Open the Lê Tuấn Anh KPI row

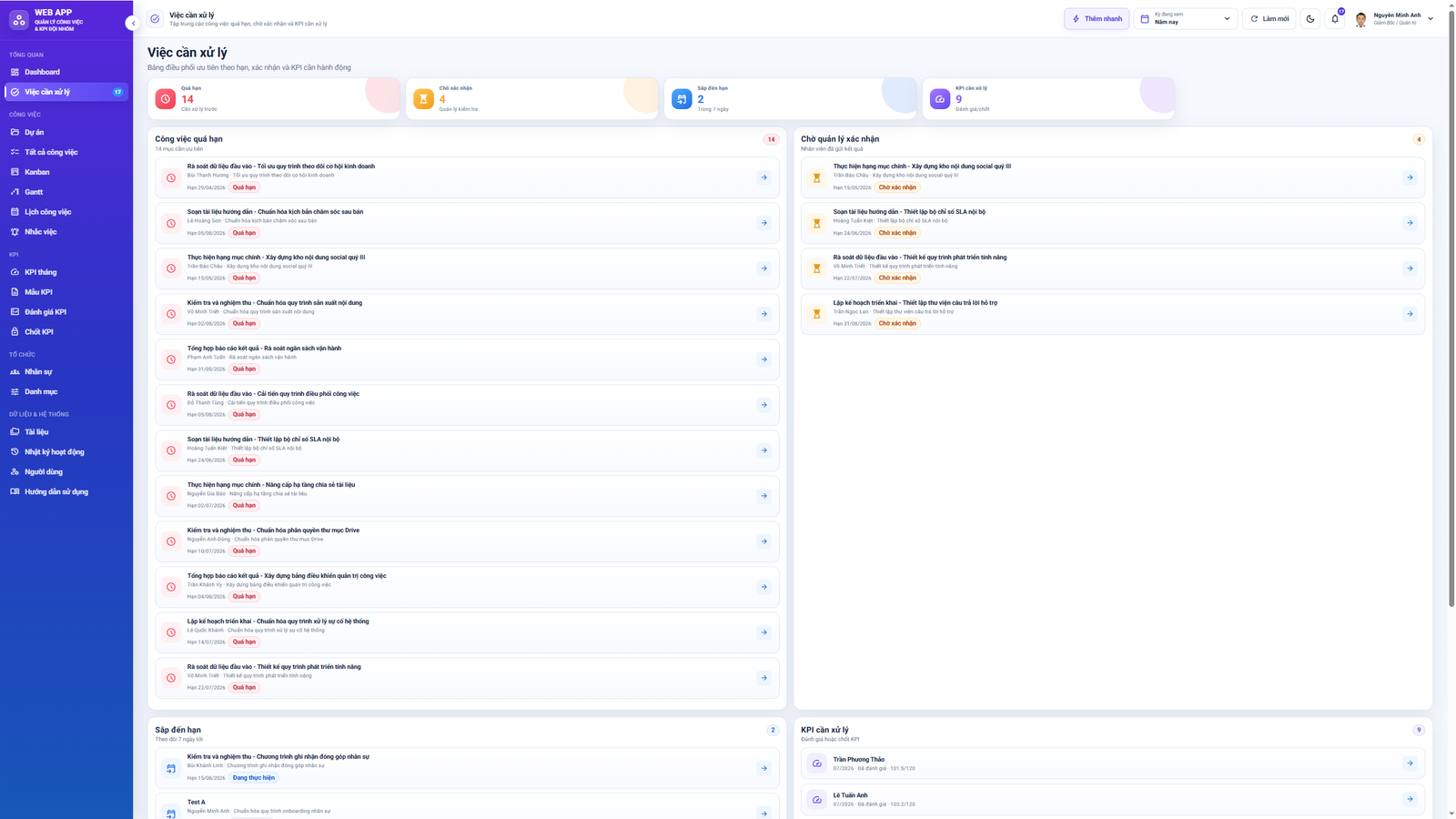[x=1113, y=799]
